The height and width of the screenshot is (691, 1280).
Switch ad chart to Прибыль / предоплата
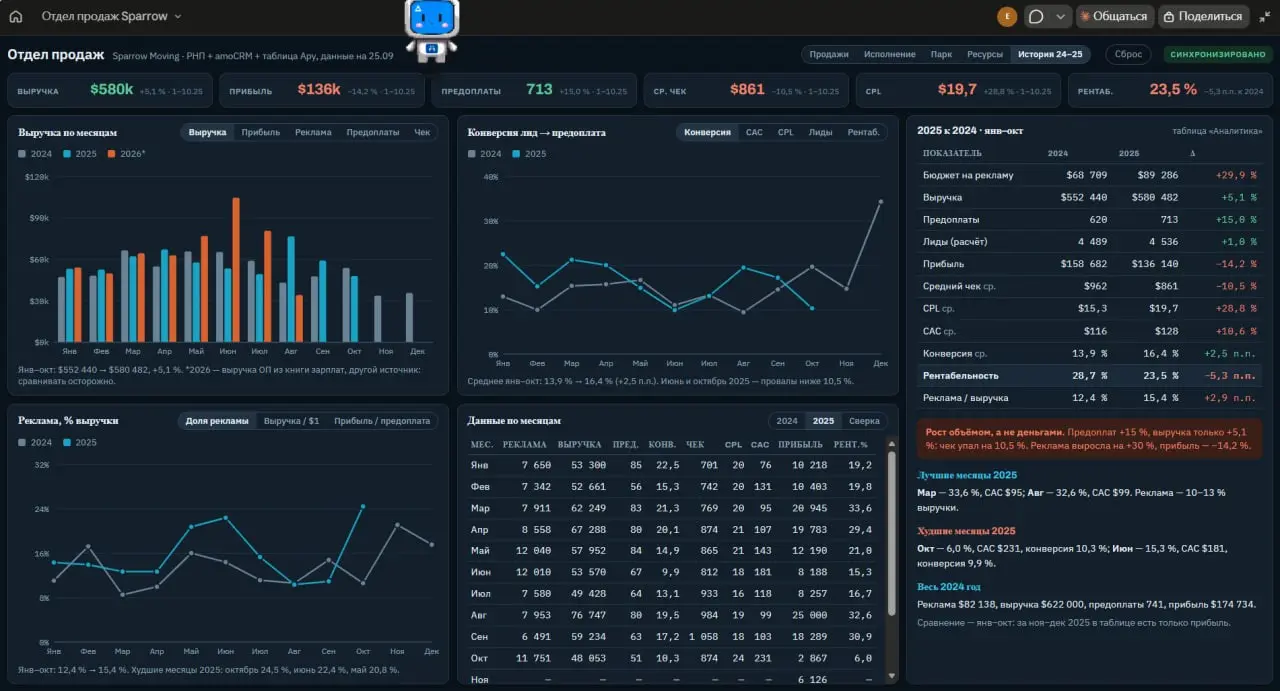click(x=382, y=421)
